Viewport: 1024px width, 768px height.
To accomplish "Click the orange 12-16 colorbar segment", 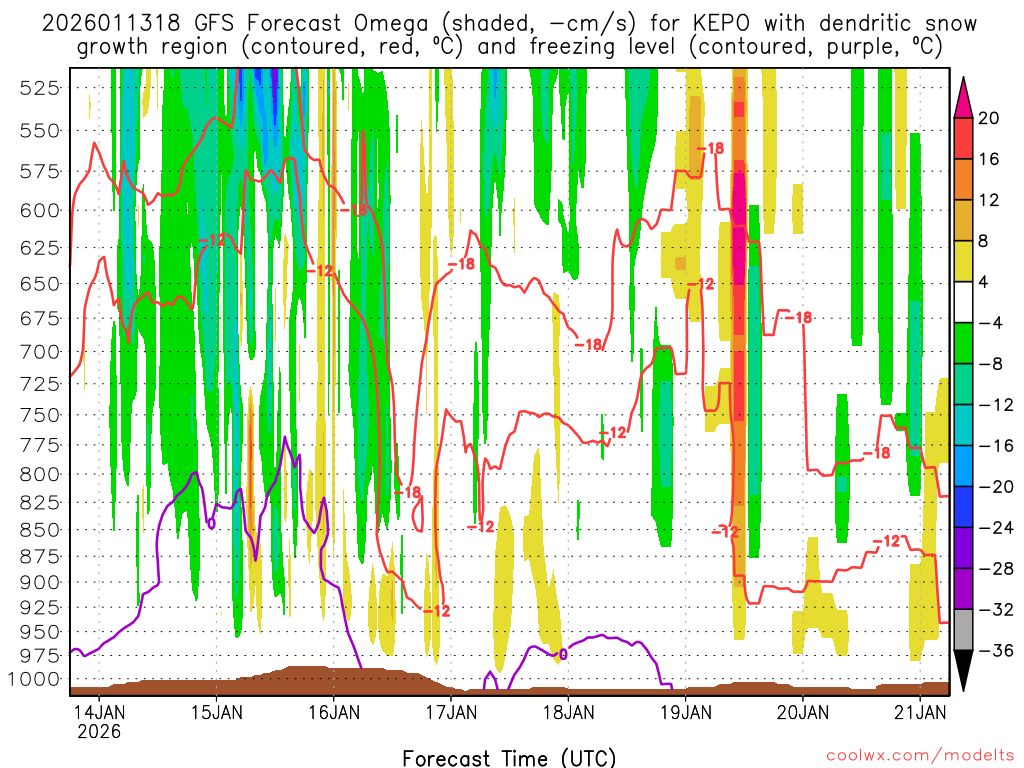I will point(963,179).
